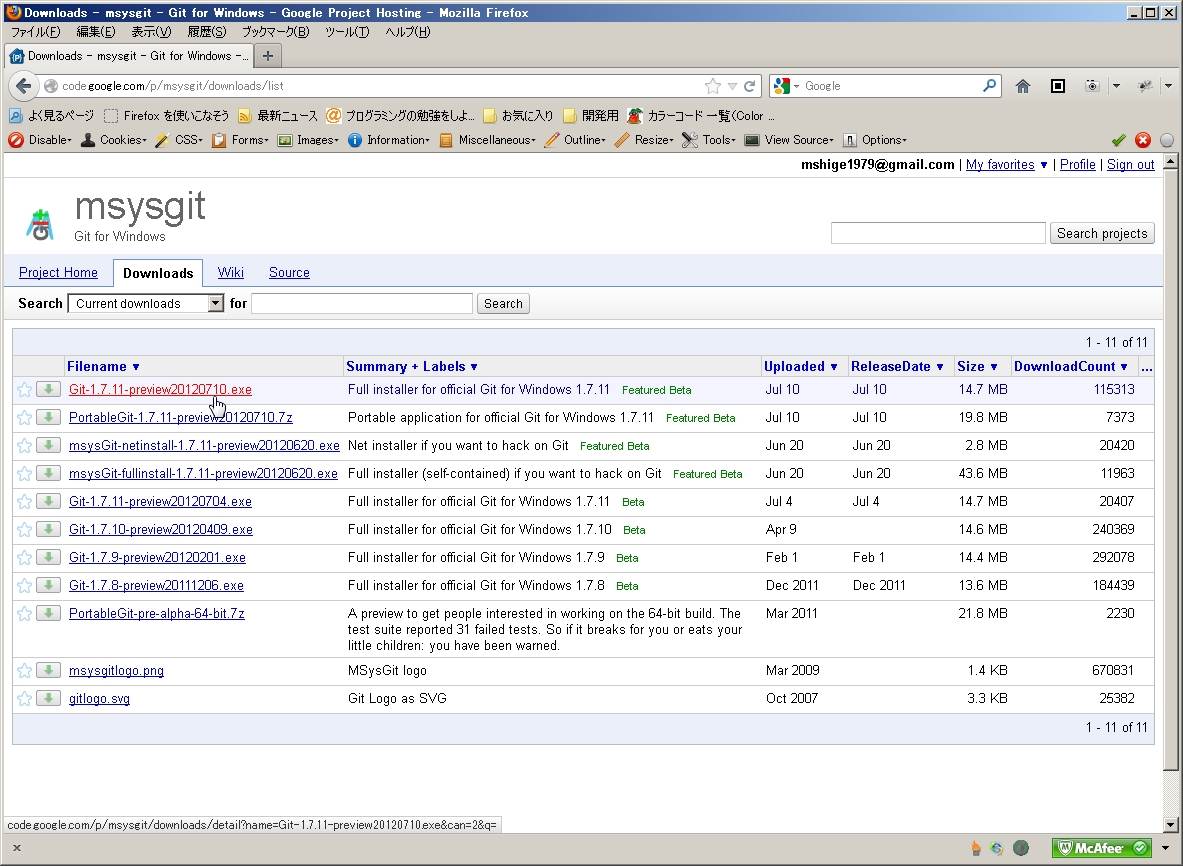Open the Source tab

coord(289,272)
